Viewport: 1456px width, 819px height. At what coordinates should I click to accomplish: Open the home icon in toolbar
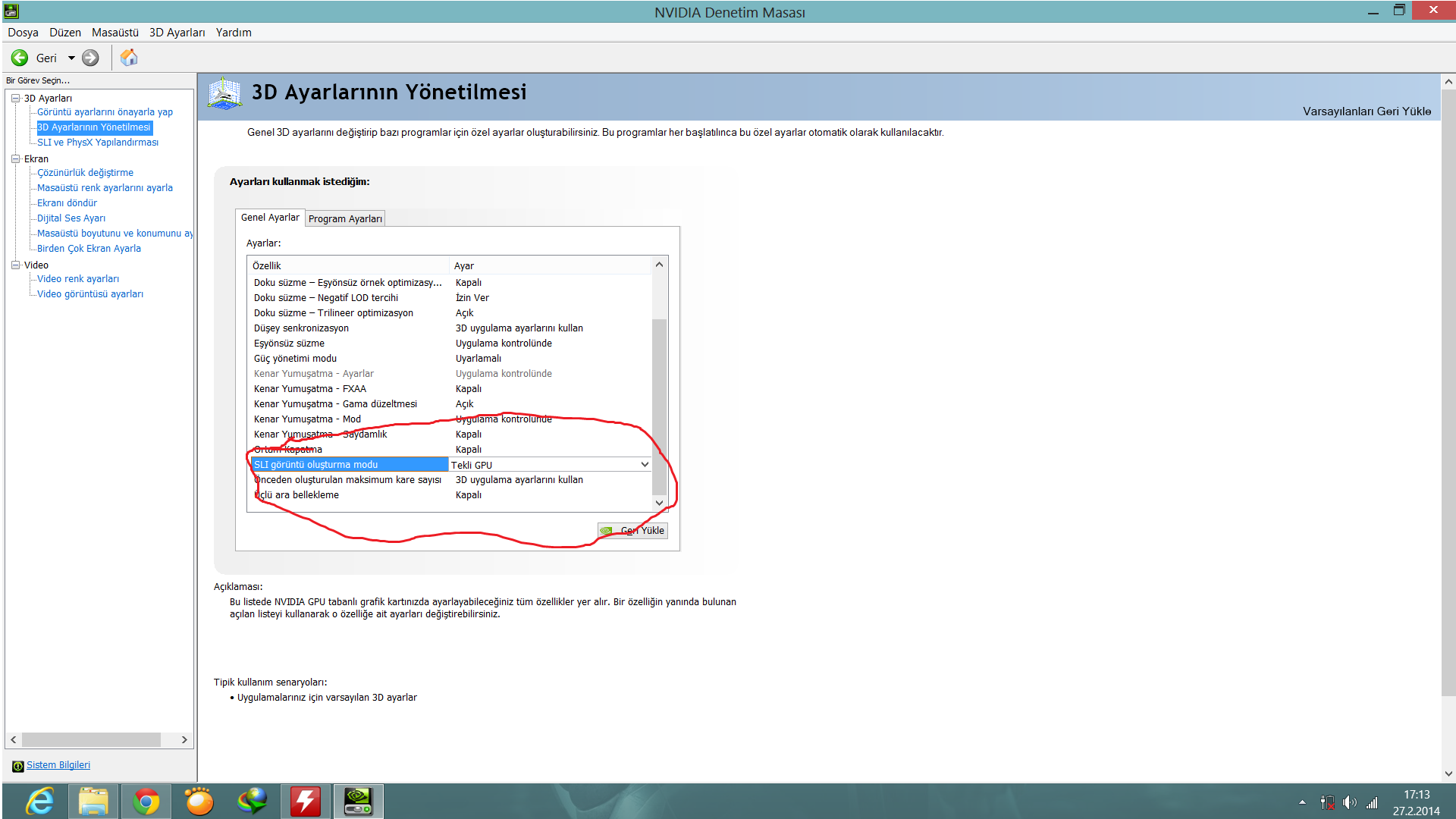click(x=129, y=58)
